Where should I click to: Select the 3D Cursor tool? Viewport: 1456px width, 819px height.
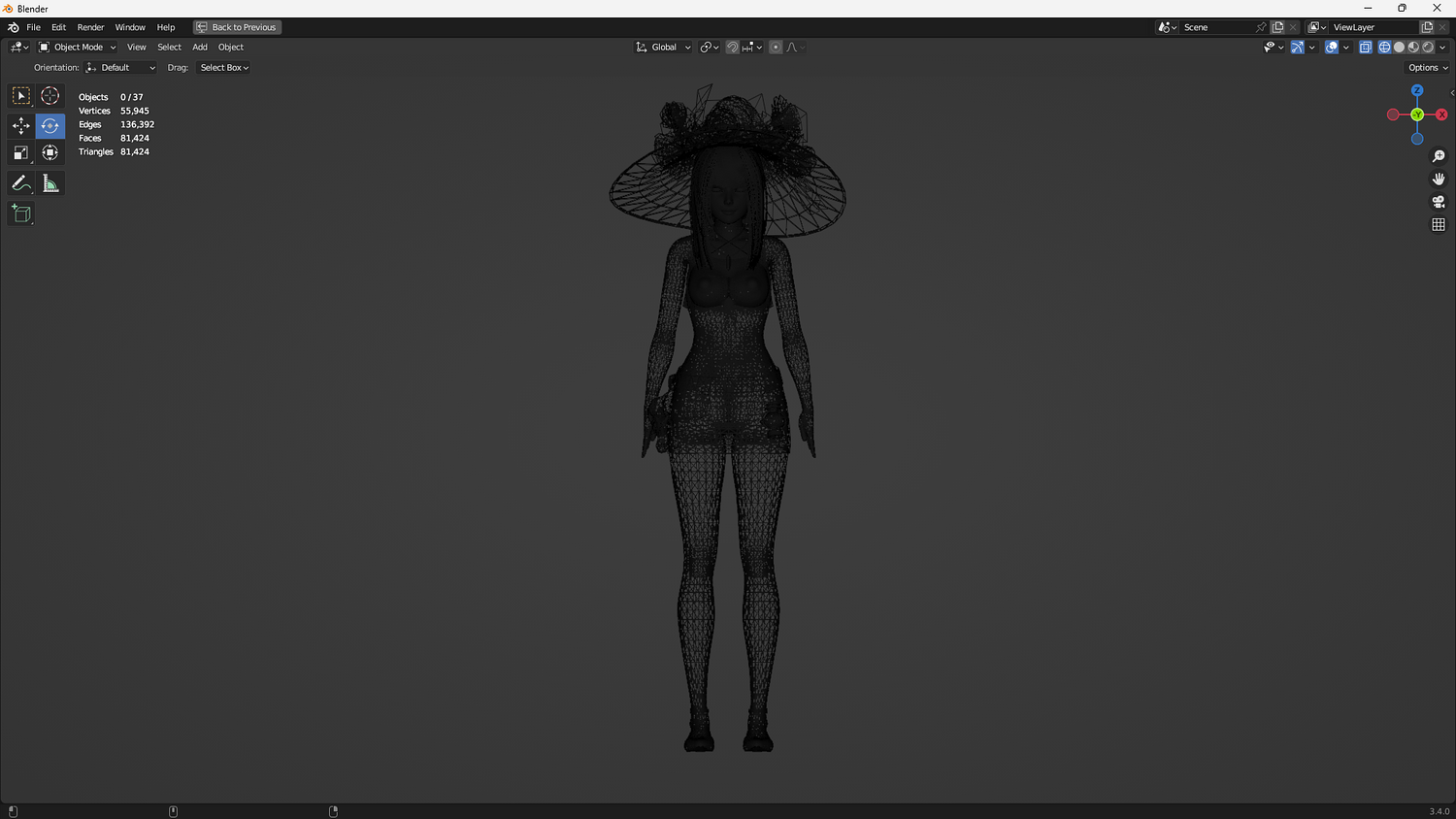click(x=50, y=95)
